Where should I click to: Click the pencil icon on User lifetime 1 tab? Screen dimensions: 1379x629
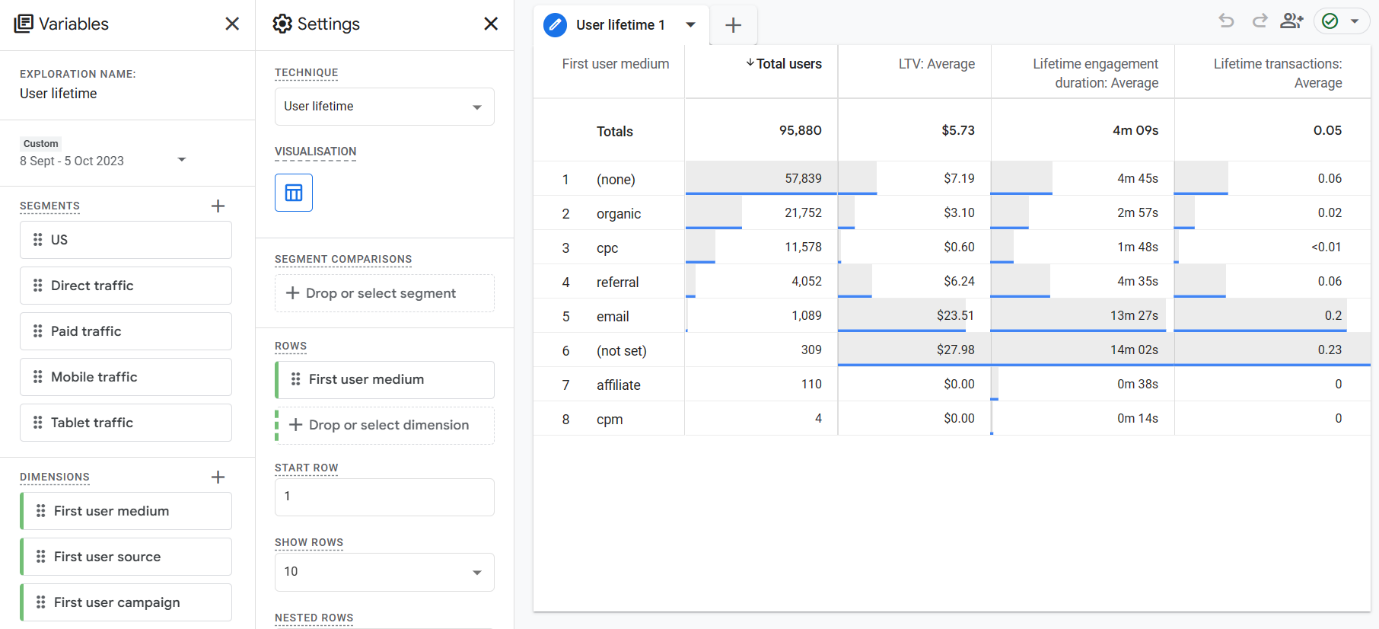coord(555,25)
